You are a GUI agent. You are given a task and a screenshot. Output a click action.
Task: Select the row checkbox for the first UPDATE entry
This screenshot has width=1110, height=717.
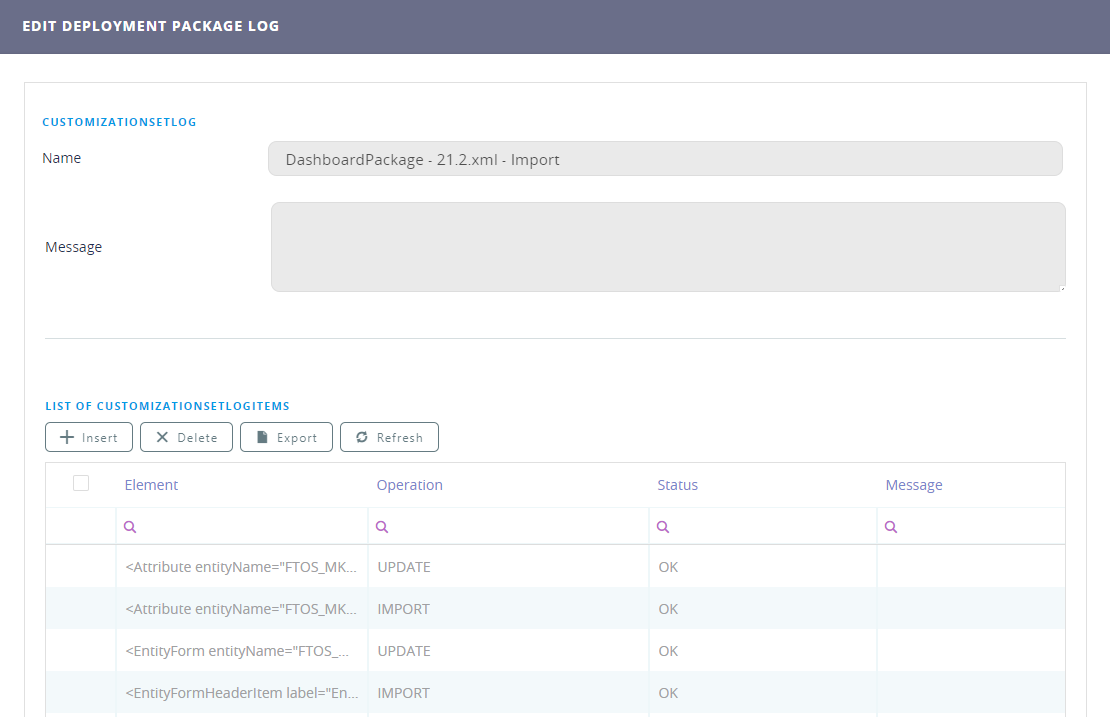tap(81, 567)
